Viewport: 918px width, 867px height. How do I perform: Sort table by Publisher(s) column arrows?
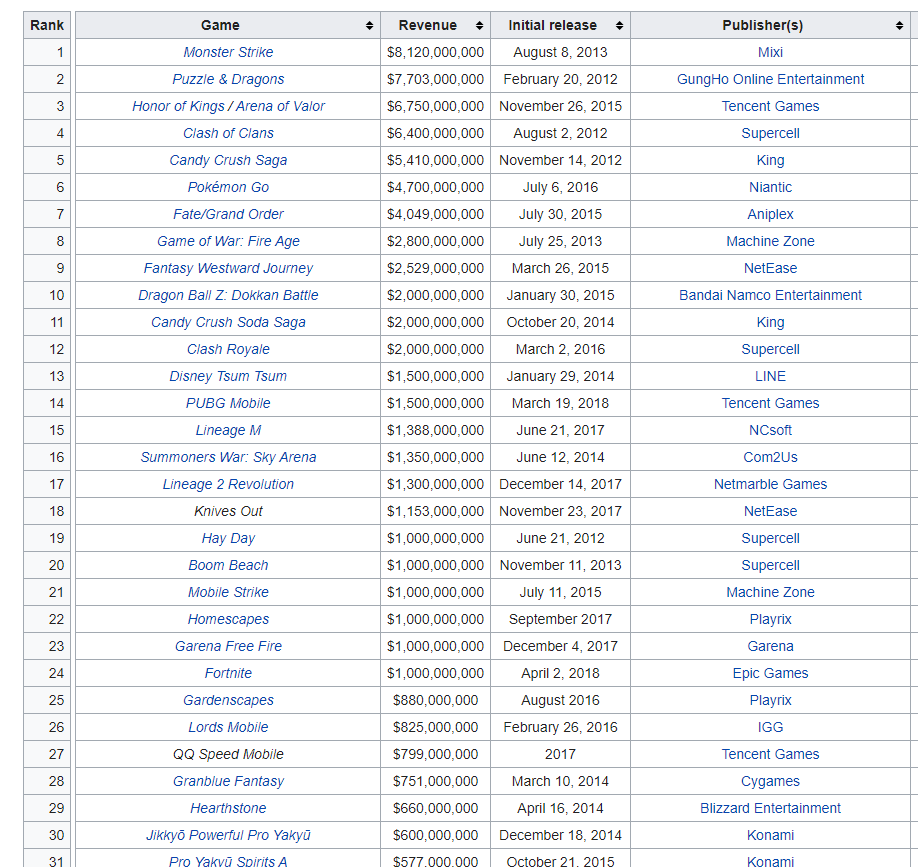click(x=899, y=25)
